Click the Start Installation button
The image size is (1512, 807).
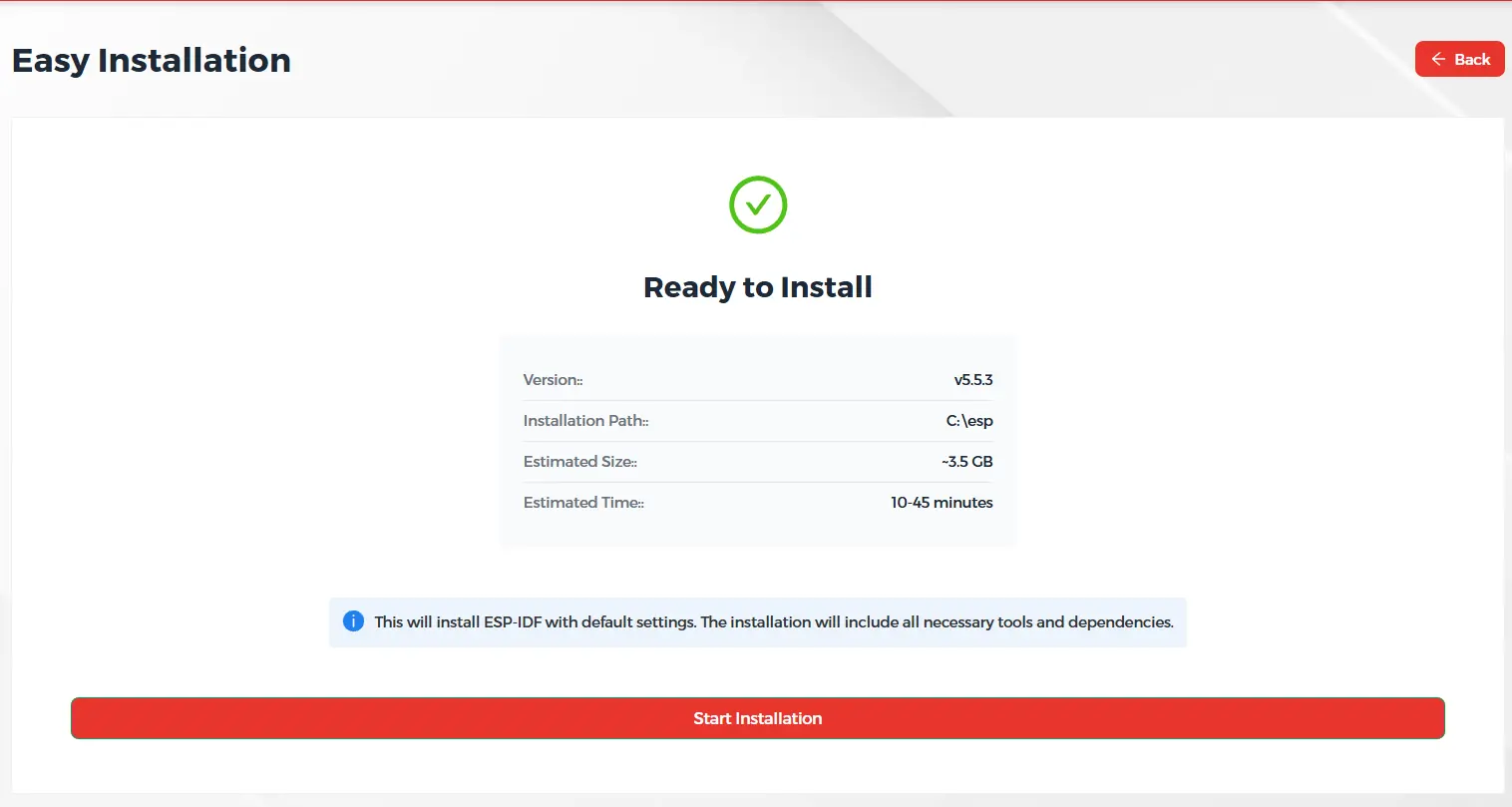pyautogui.click(x=757, y=718)
